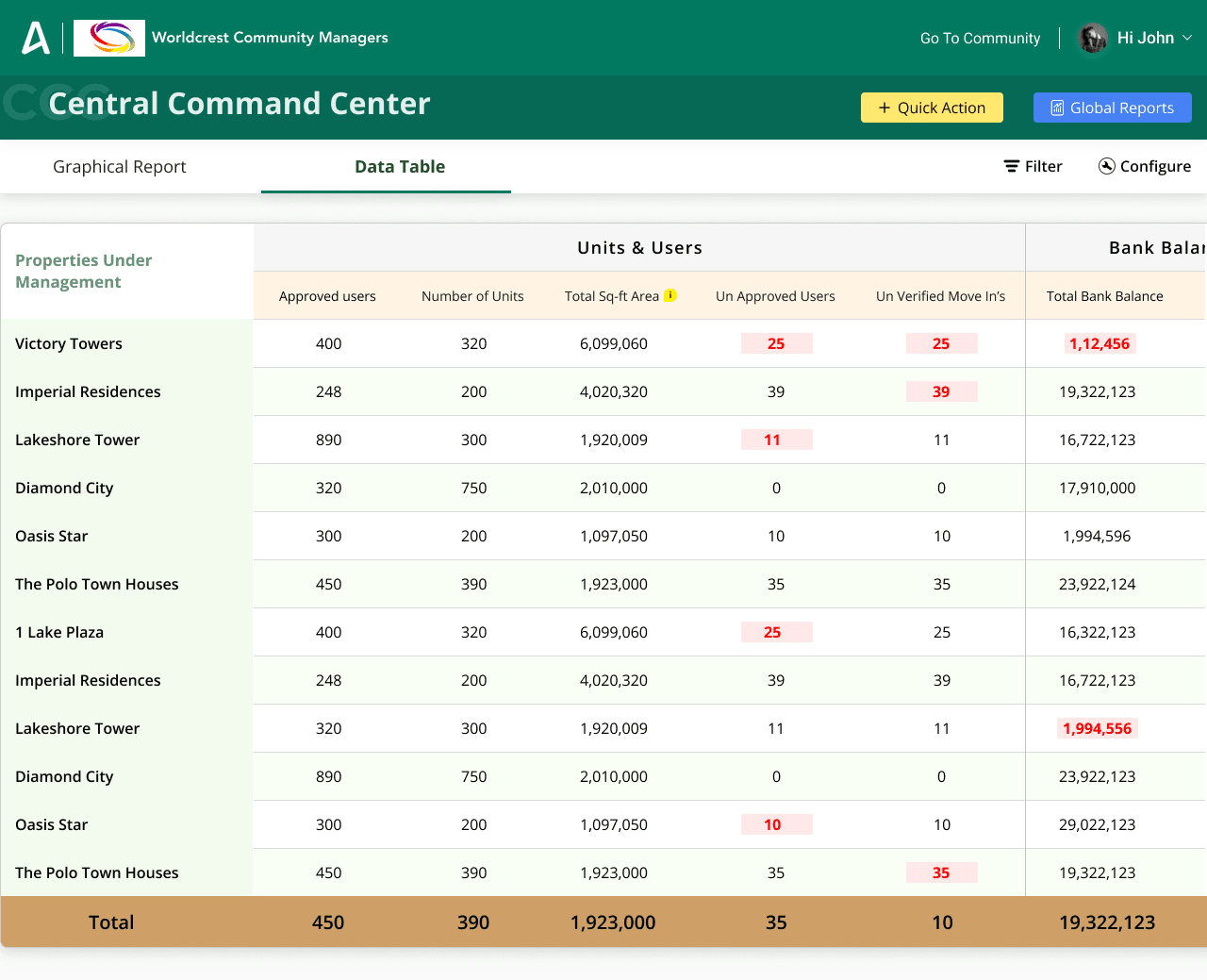Click the white A app logo
Viewport: 1207px width, 980px height.
pyautogui.click(x=36, y=38)
